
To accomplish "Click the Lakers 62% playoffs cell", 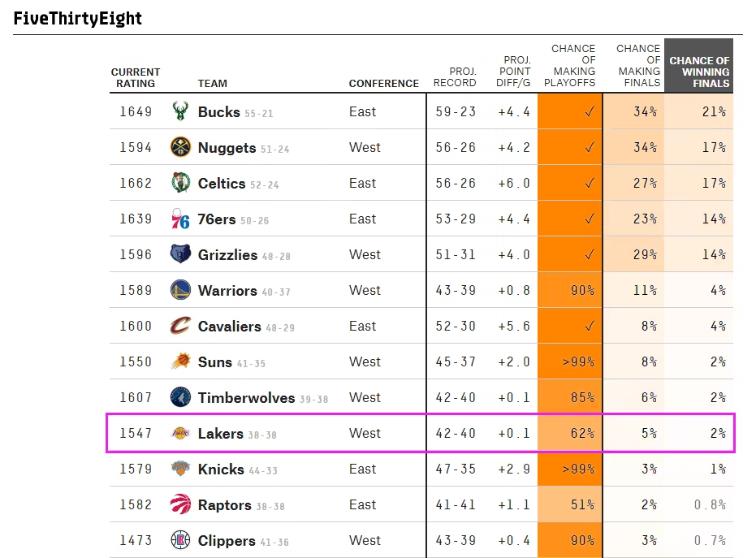I will [x=571, y=433].
